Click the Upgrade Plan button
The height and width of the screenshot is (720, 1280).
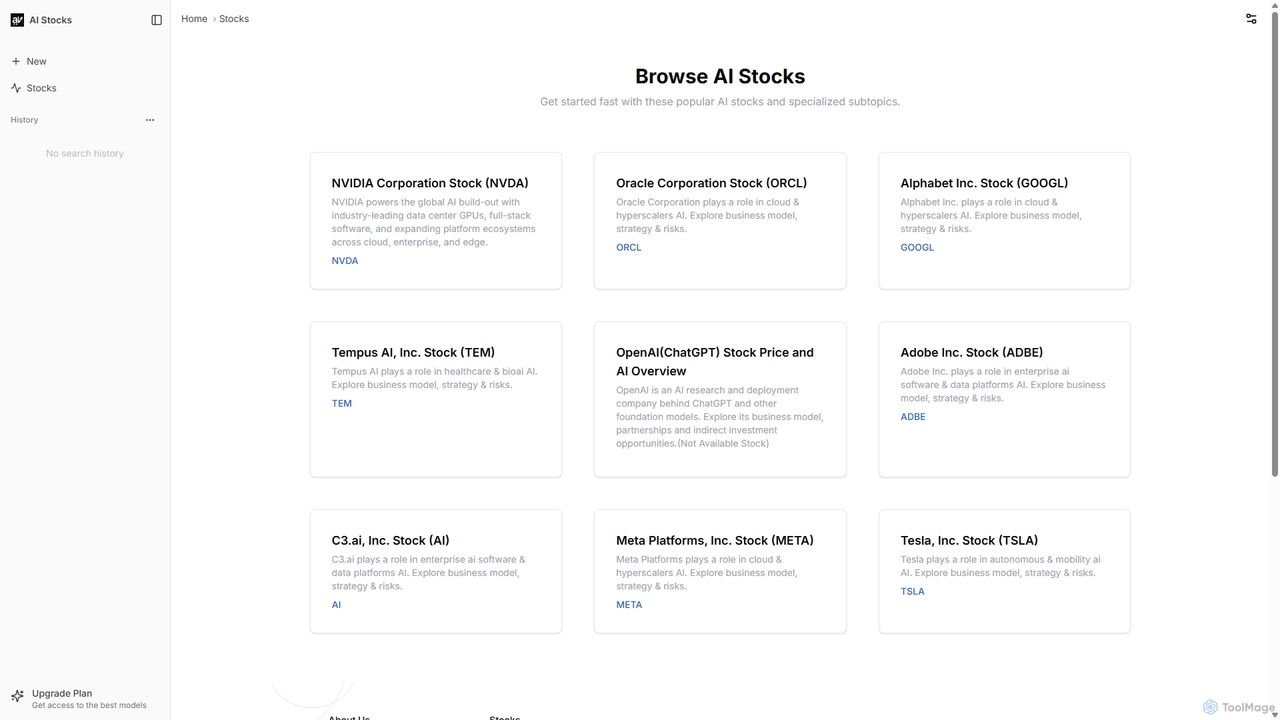85,698
